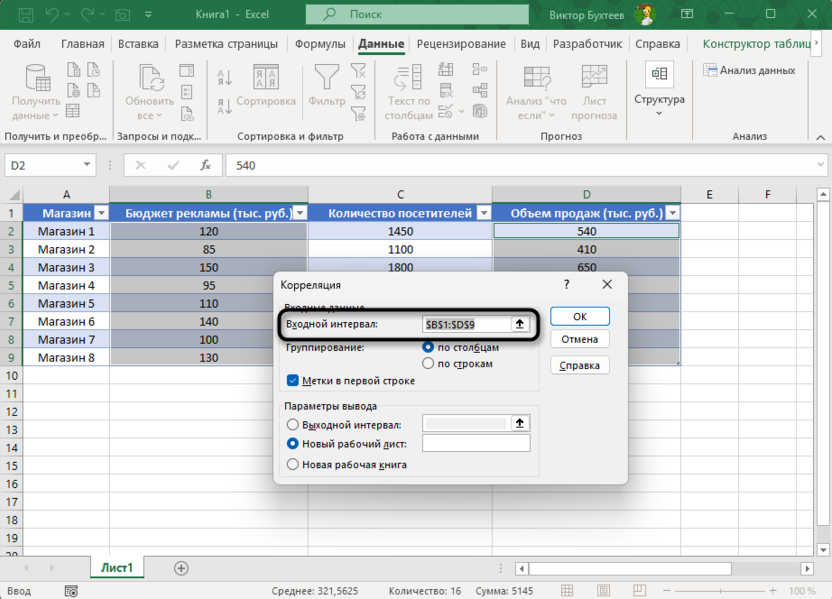The width and height of the screenshot is (832, 599).
Task: Uncheck Метки в первой строке checkbox
Action: point(293,381)
